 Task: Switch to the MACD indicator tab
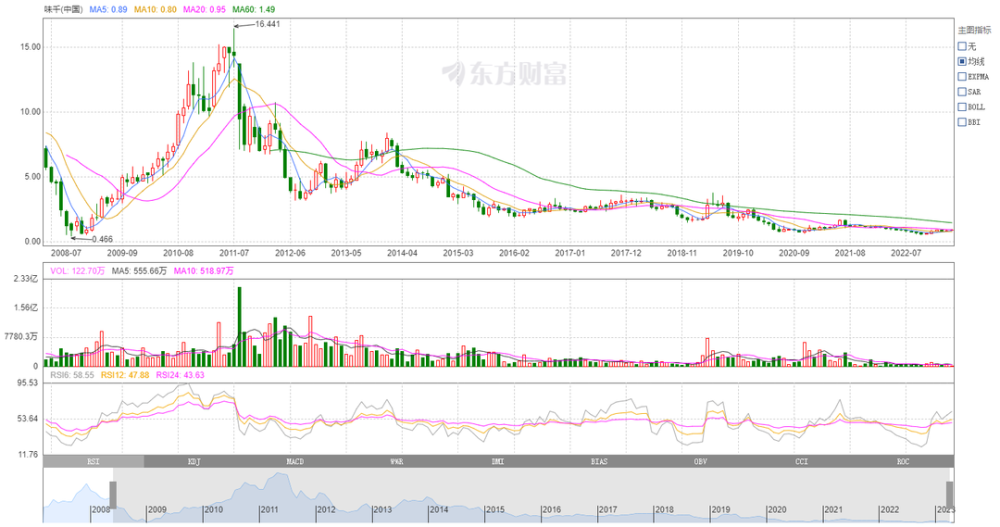coord(296,461)
